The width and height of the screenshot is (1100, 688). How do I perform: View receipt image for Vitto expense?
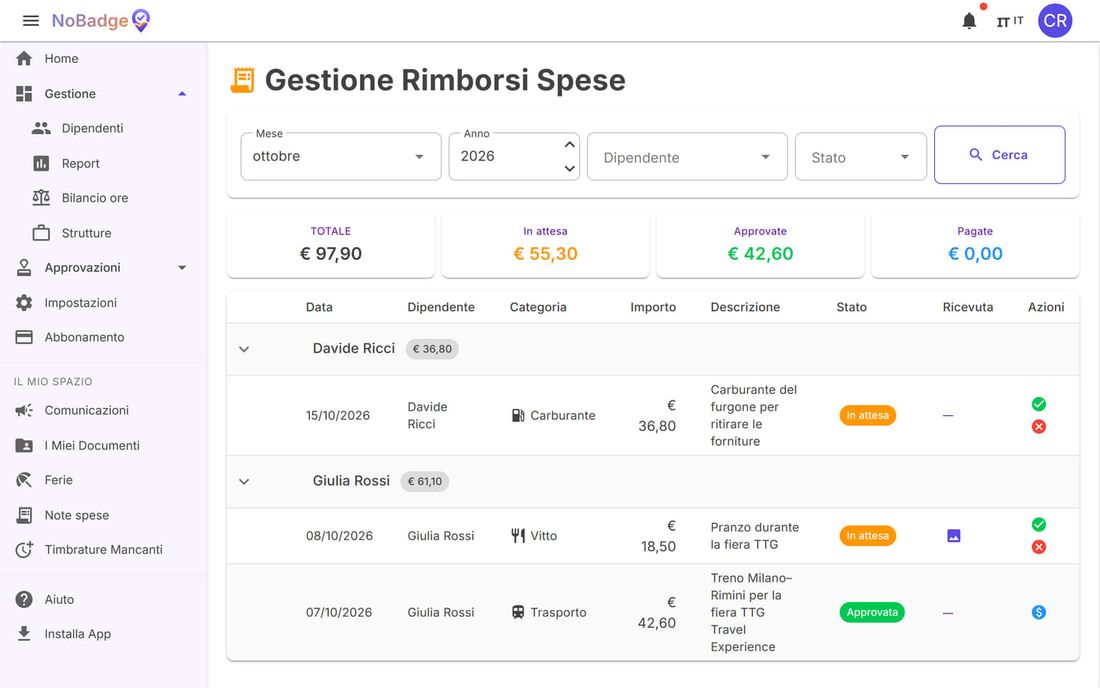[x=954, y=536]
